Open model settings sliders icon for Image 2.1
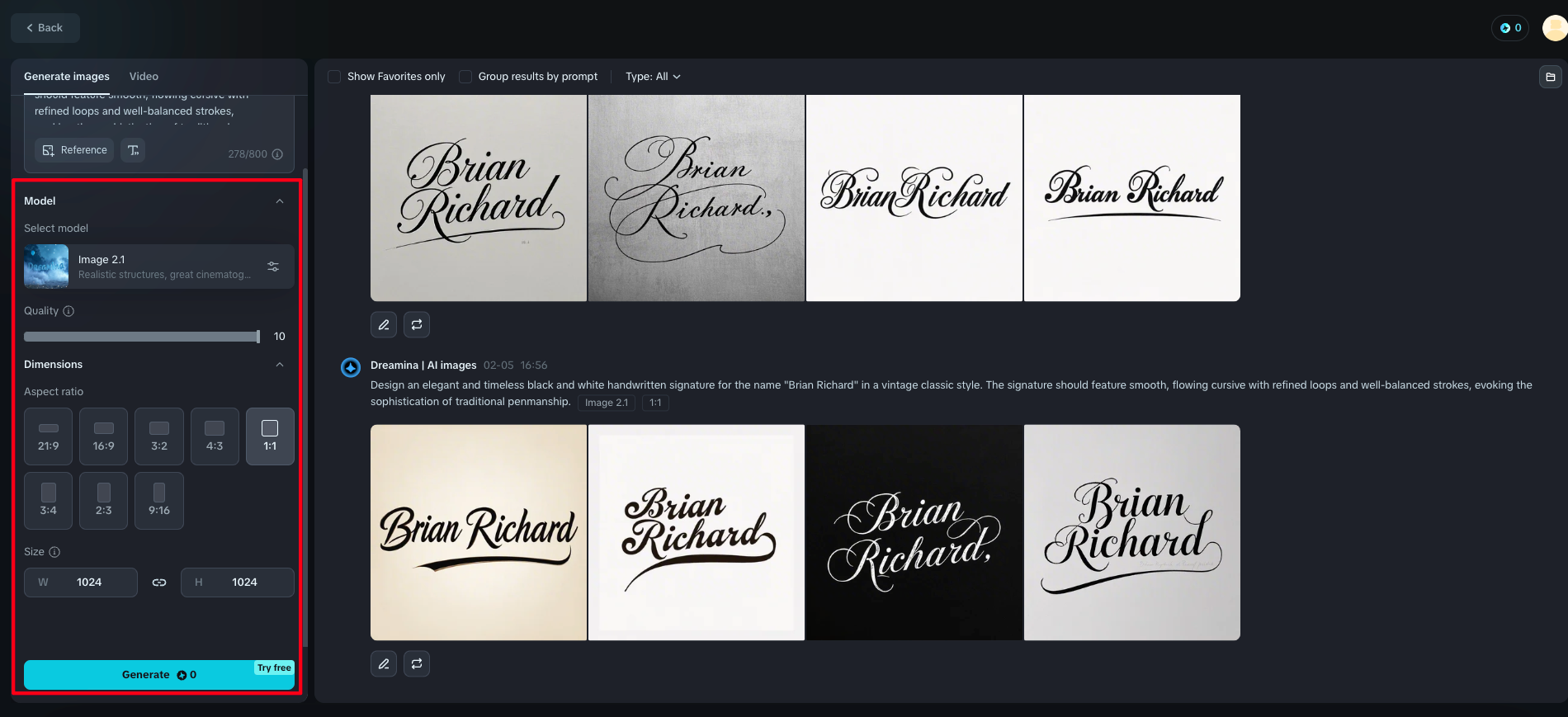 (273, 267)
